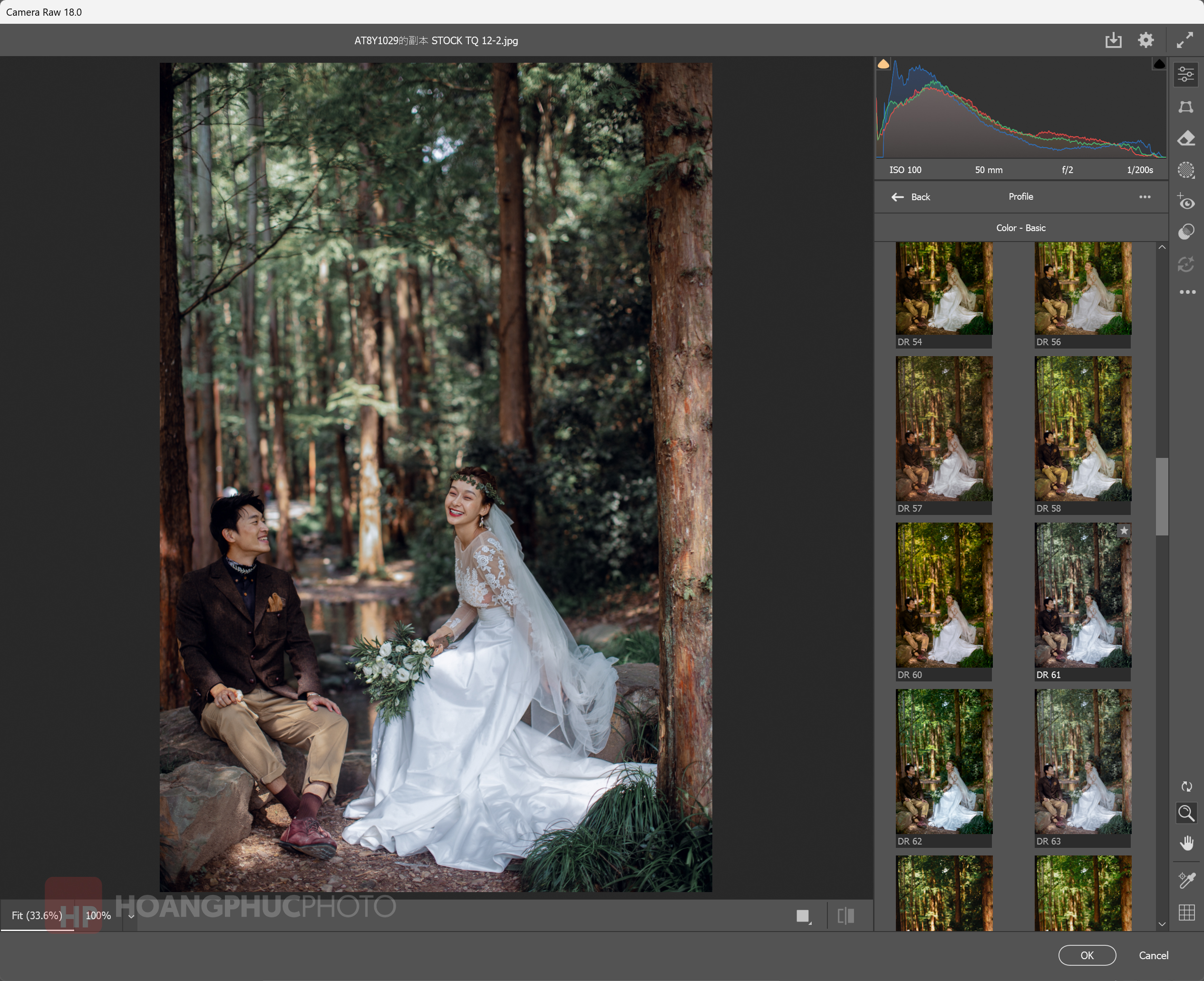
Task: Open Profile panel three-dot options menu
Action: pos(1145,197)
